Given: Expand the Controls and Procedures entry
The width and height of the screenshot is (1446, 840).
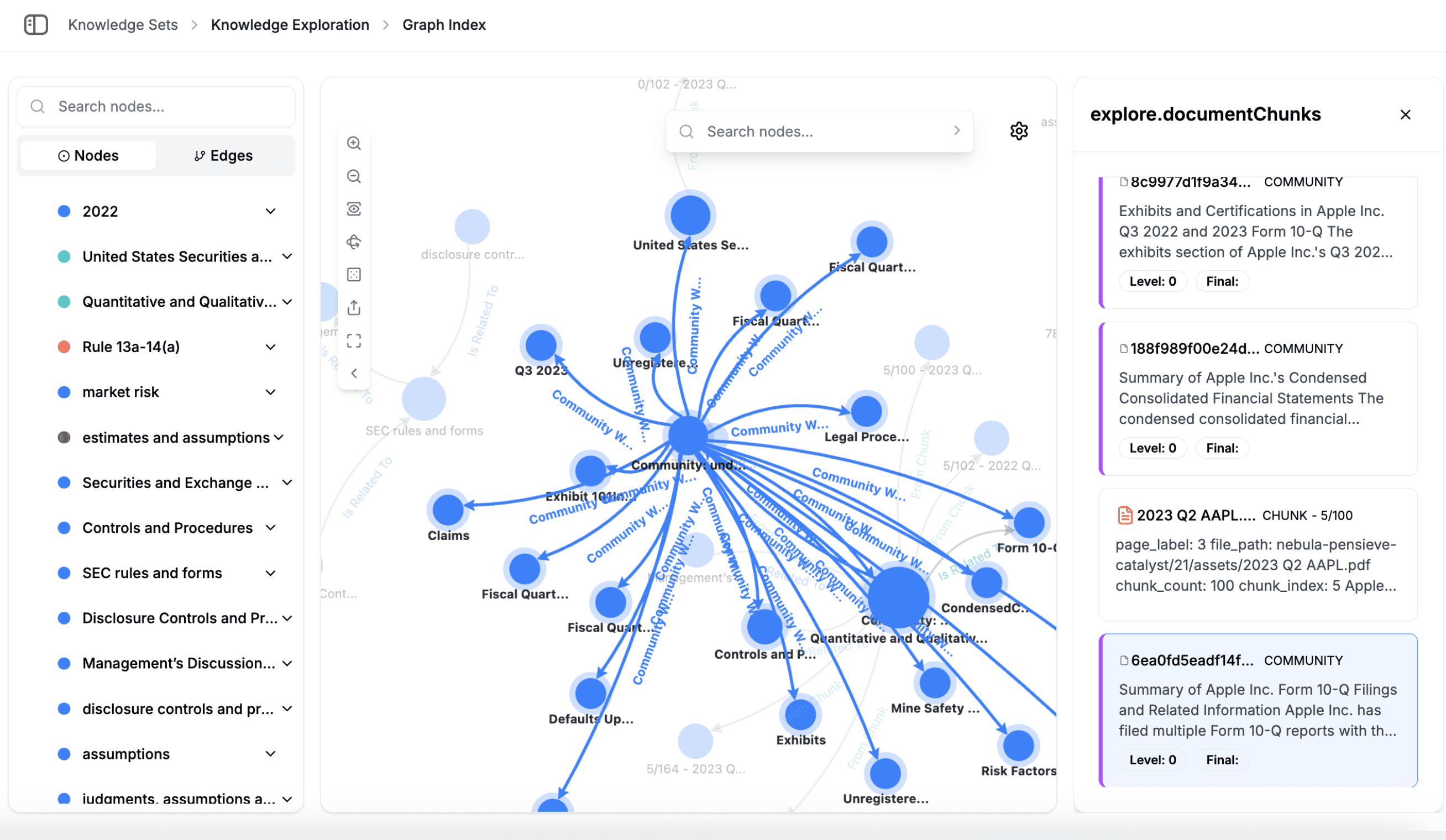Looking at the screenshot, I should [270, 528].
